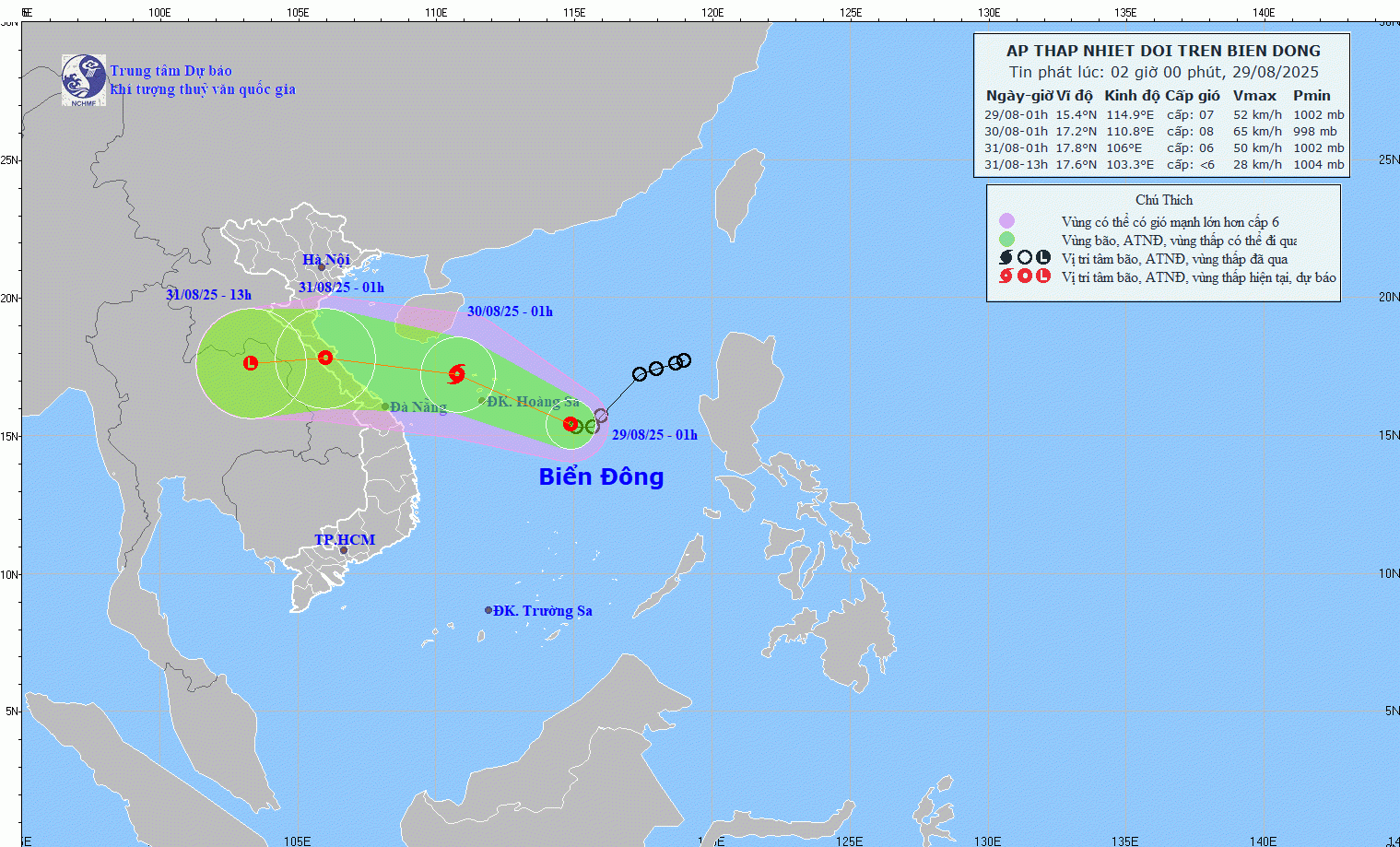This screenshot has width=1400, height=847.
Task: Click the 'Đà Nẵng' map label
Action: click(x=418, y=406)
